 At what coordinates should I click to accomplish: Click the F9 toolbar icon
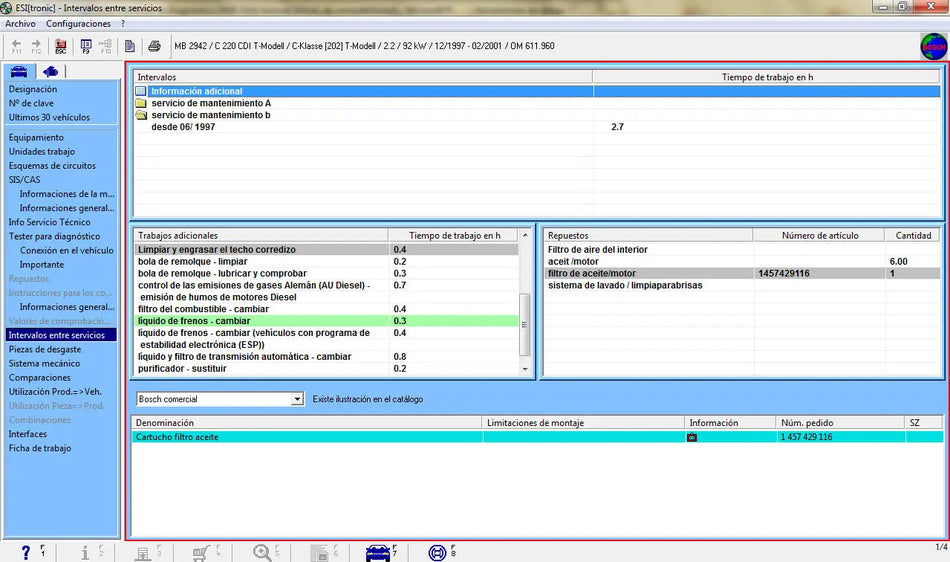pyautogui.click(x=86, y=46)
